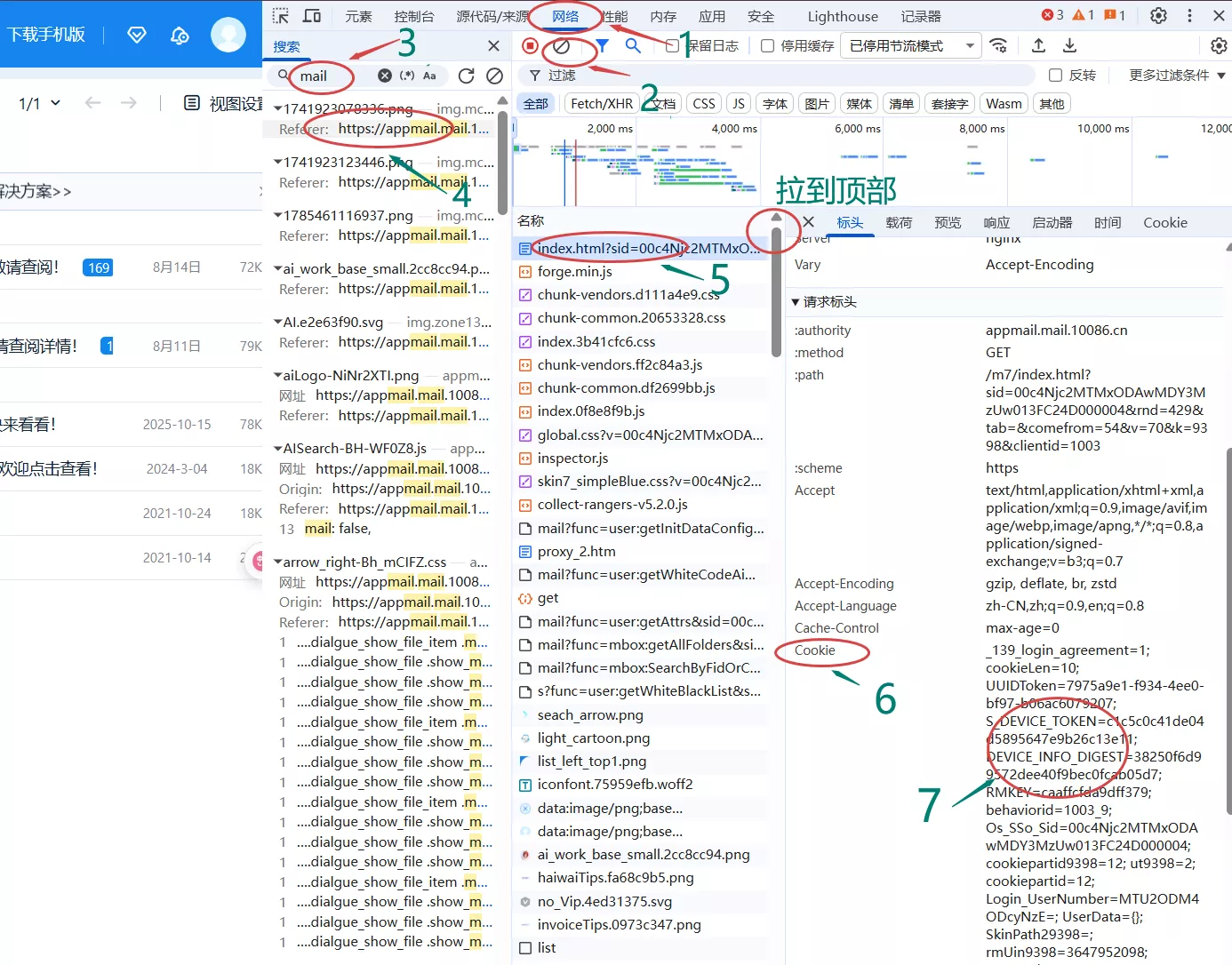This screenshot has width=1232, height=965.
Task: Click the 6,000 ms mark in the timeline overview
Action: click(x=857, y=128)
